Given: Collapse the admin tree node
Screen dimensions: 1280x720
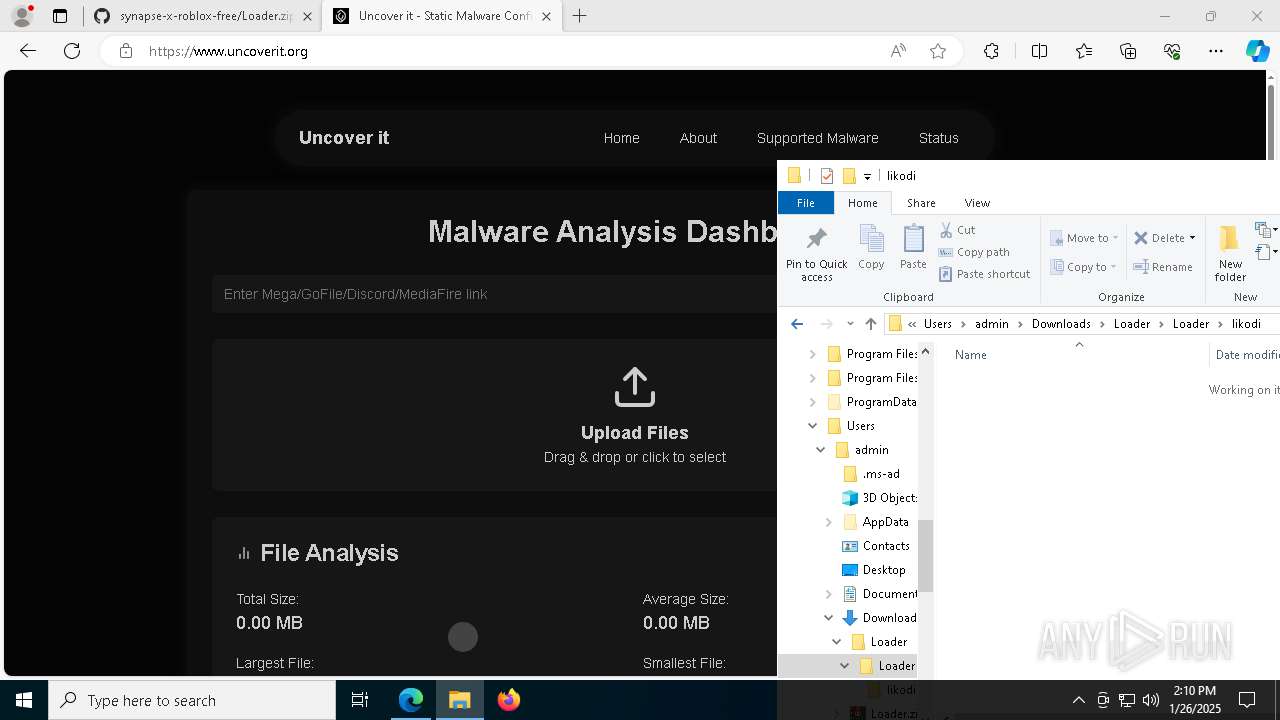Looking at the screenshot, I should [x=821, y=450].
